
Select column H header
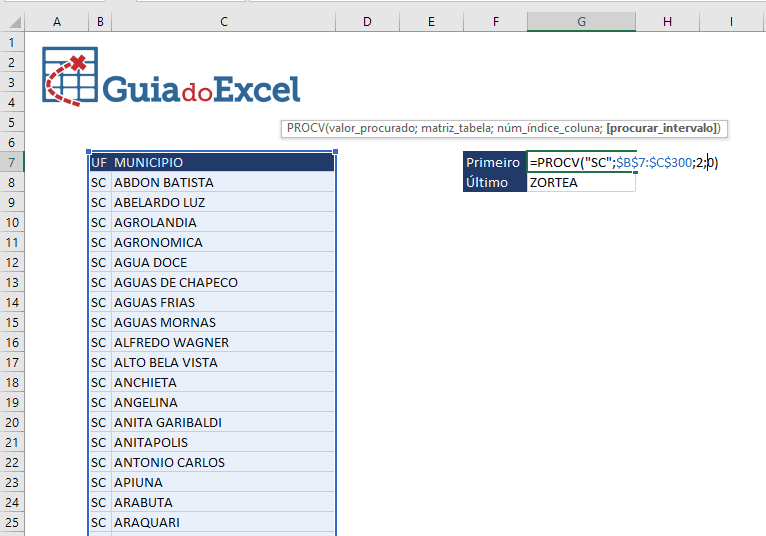(x=667, y=22)
